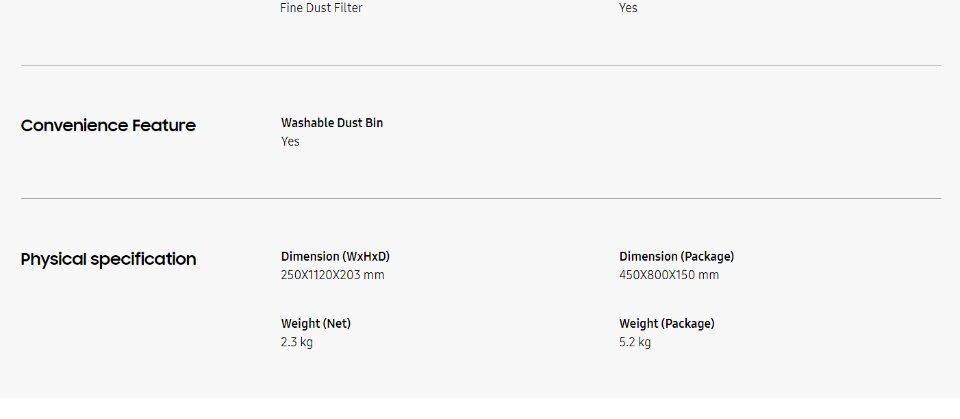The image size is (960, 419).
Task: Select the Dimension (Package) label
Action: [677, 256]
